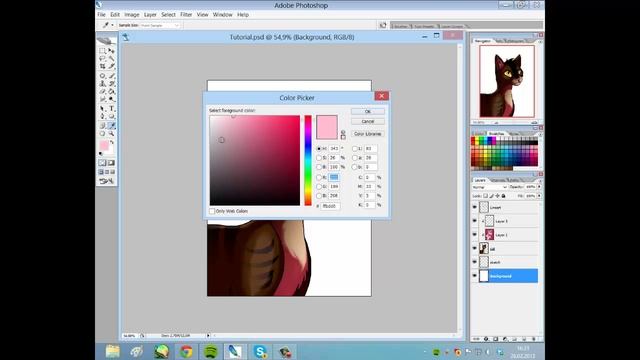Click the lock transparent pixels icon
The height and width of the screenshot is (360, 640).
coord(485,196)
